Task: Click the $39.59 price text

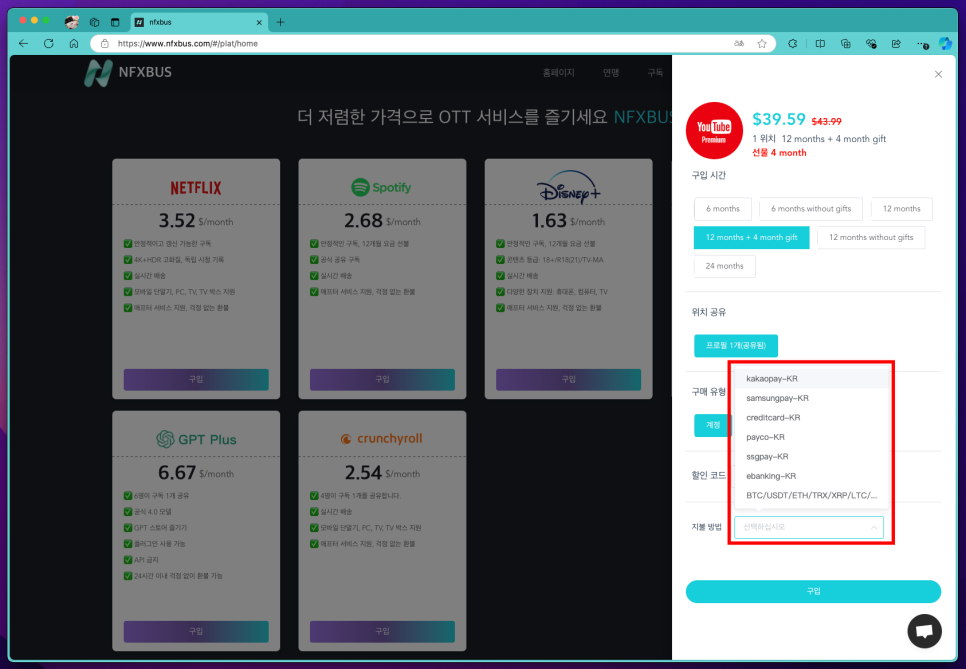Action: pos(779,119)
